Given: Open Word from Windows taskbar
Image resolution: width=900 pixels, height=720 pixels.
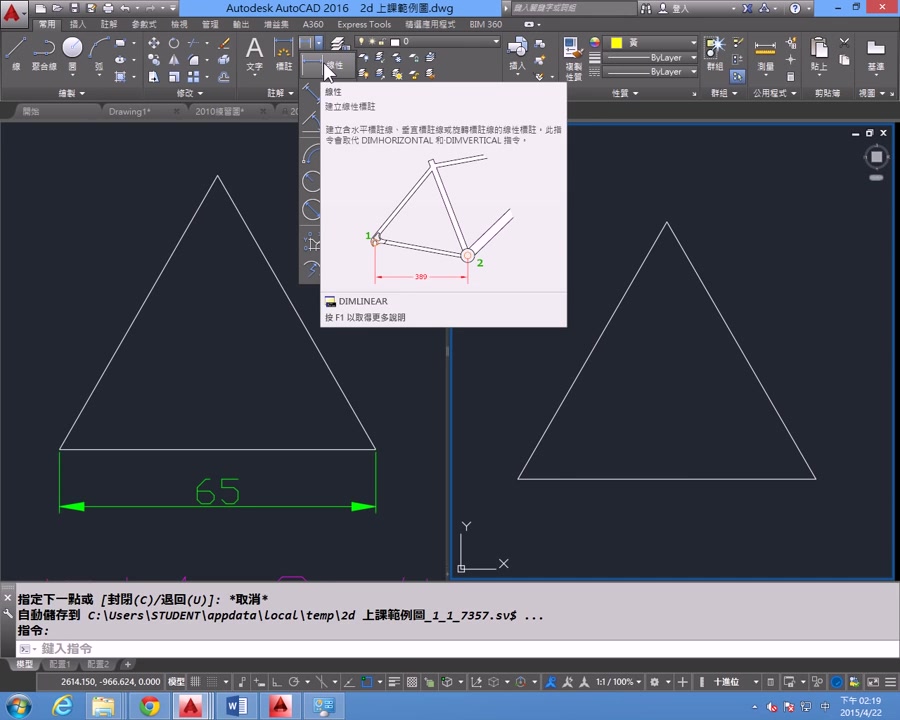Looking at the screenshot, I should pyautogui.click(x=236, y=706).
